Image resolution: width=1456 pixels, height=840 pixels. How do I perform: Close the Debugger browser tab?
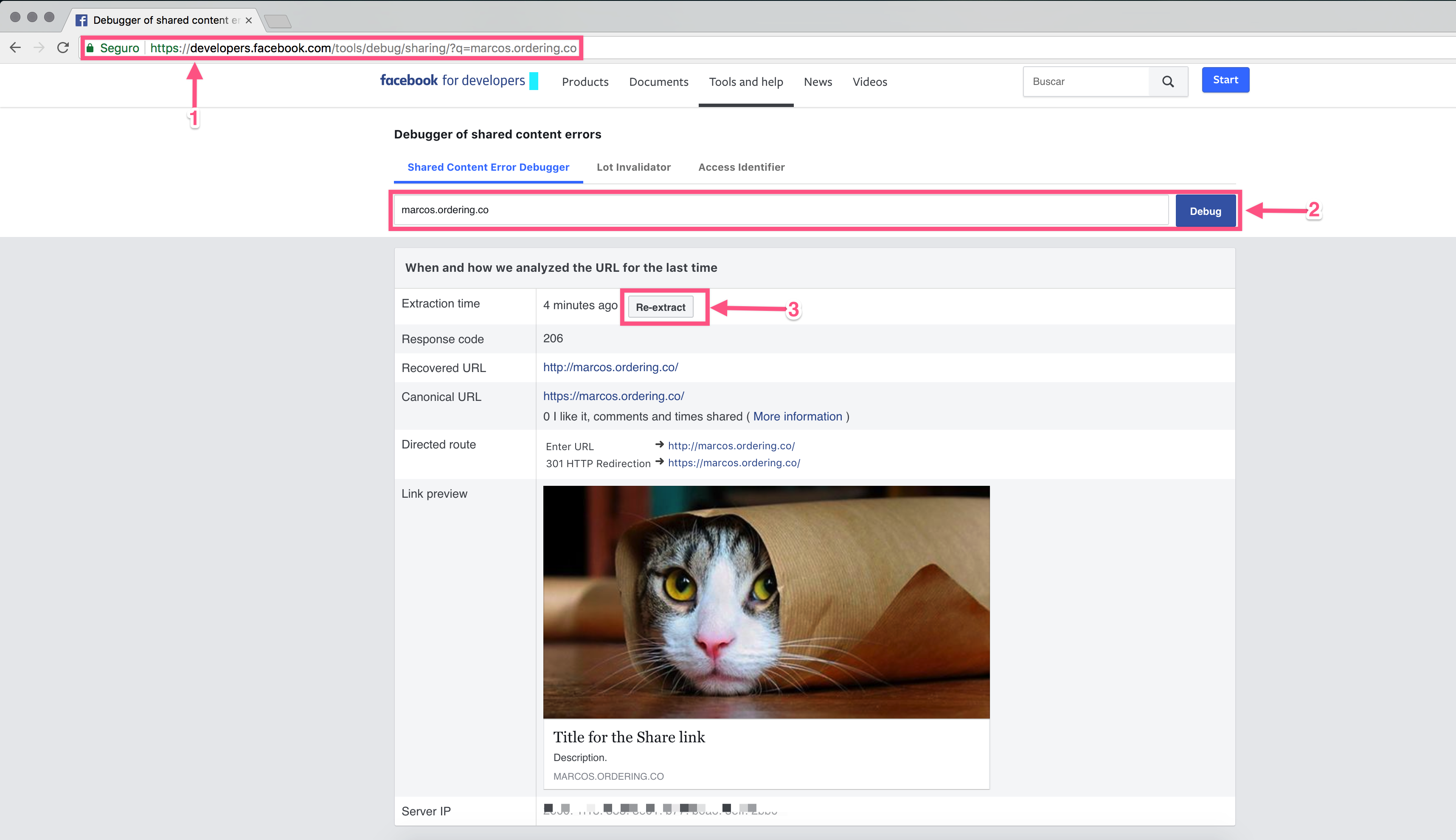pyautogui.click(x=248, y=20)
